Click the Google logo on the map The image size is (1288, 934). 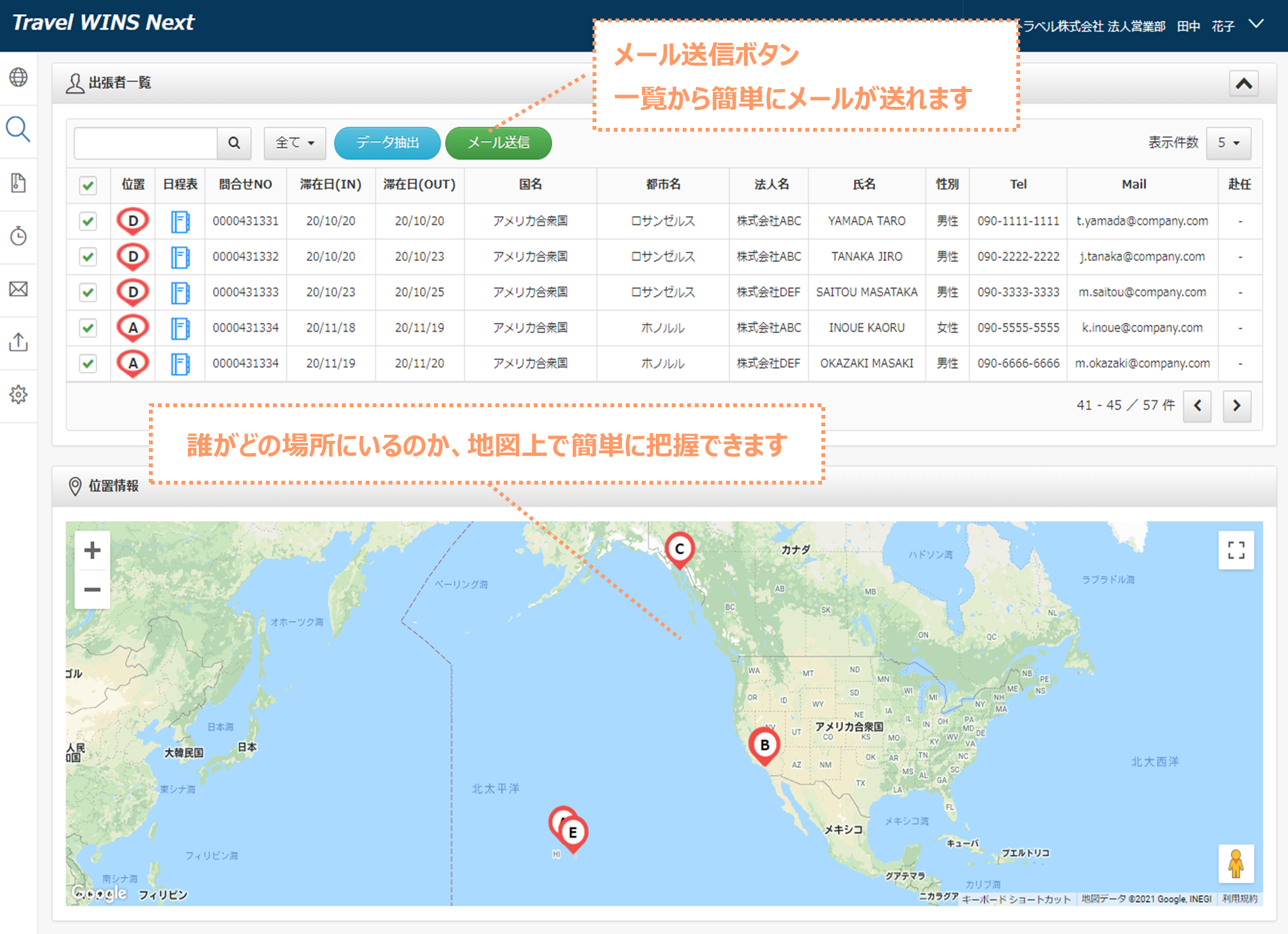(100, 893)
